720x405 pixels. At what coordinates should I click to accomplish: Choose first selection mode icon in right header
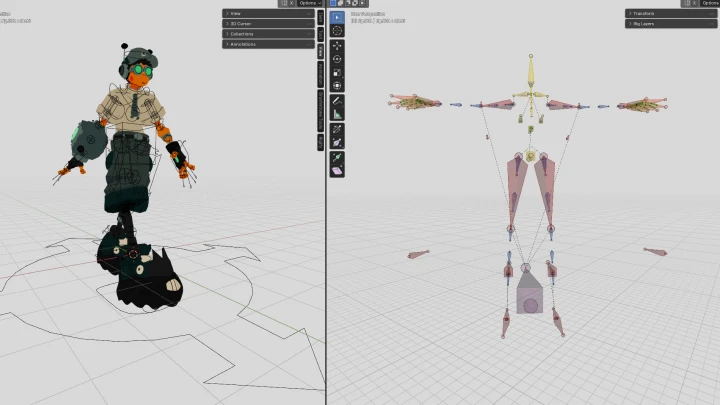pos(333,3)
